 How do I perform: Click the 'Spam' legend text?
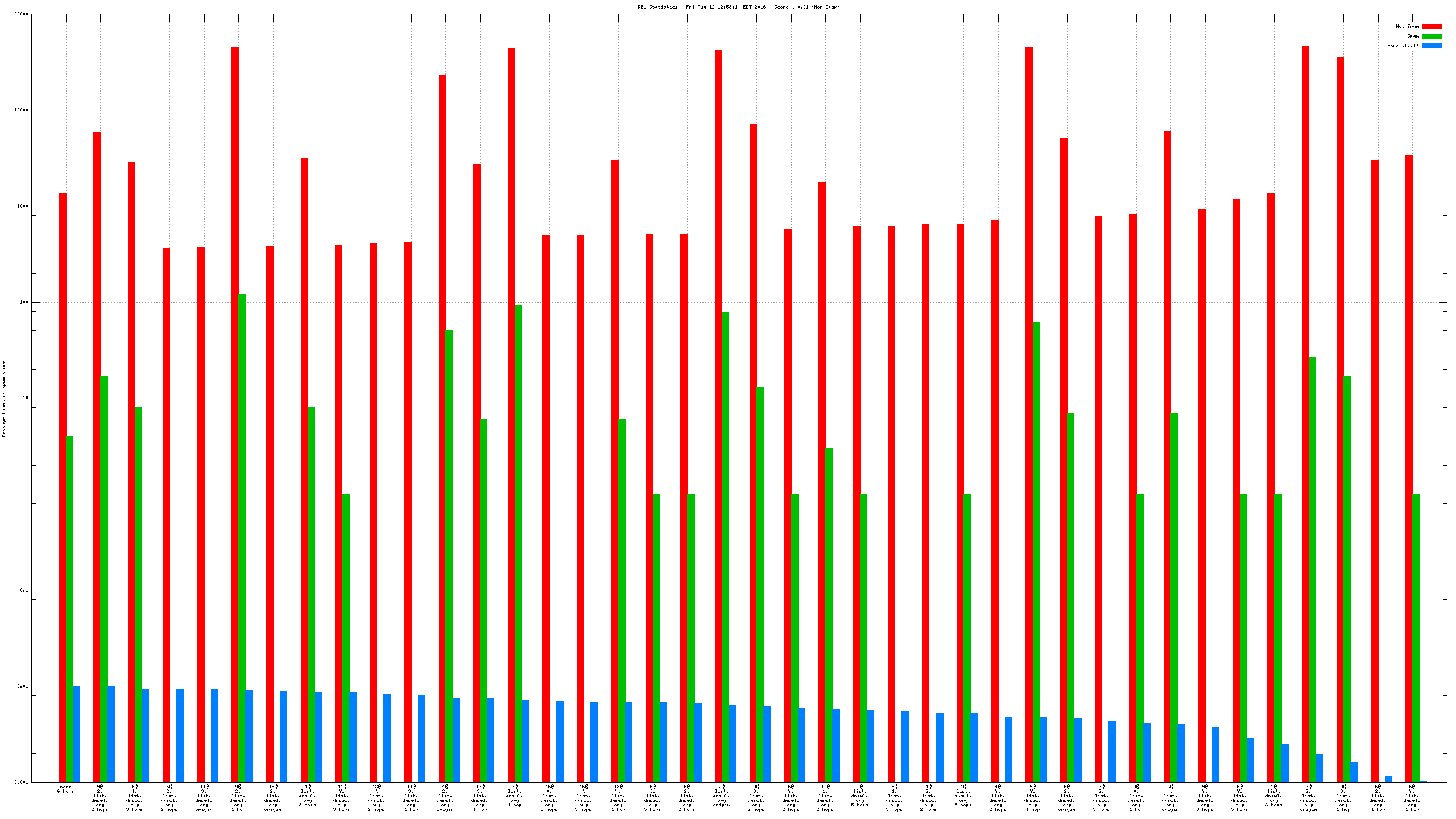[x=1413, y=36]
